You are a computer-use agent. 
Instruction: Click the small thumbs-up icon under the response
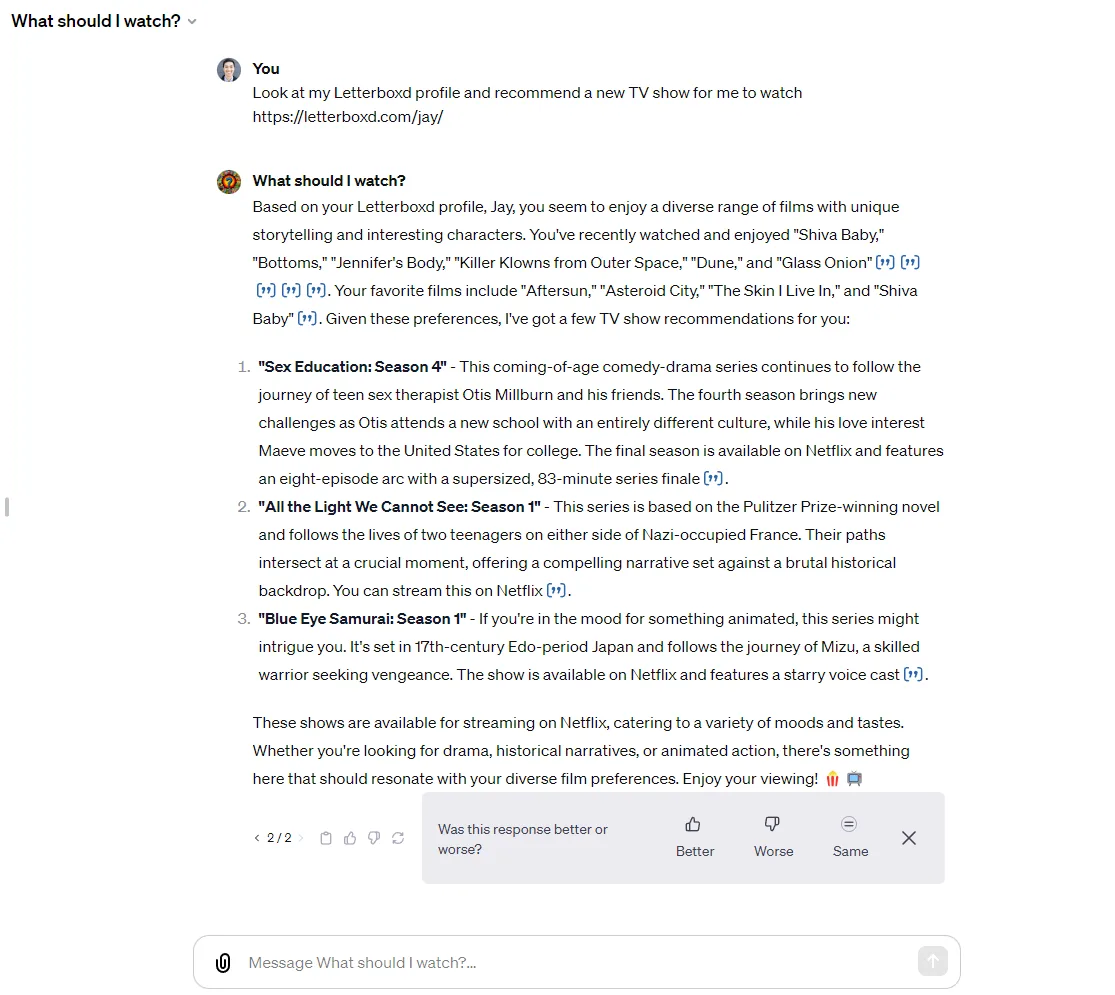(350, 838)
